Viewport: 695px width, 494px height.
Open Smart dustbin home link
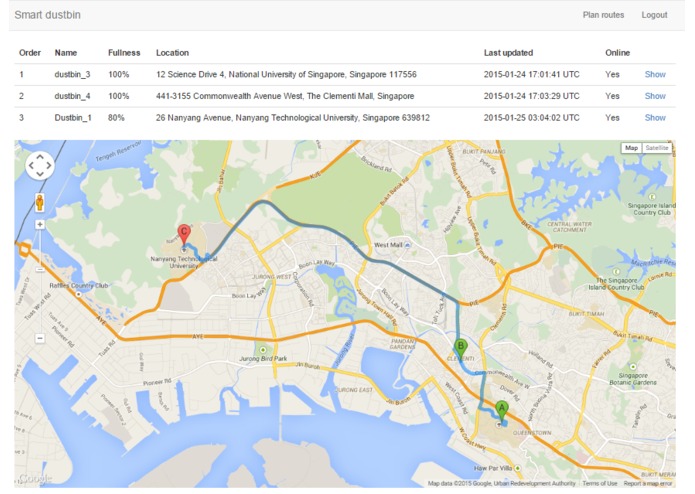[47, 15]
